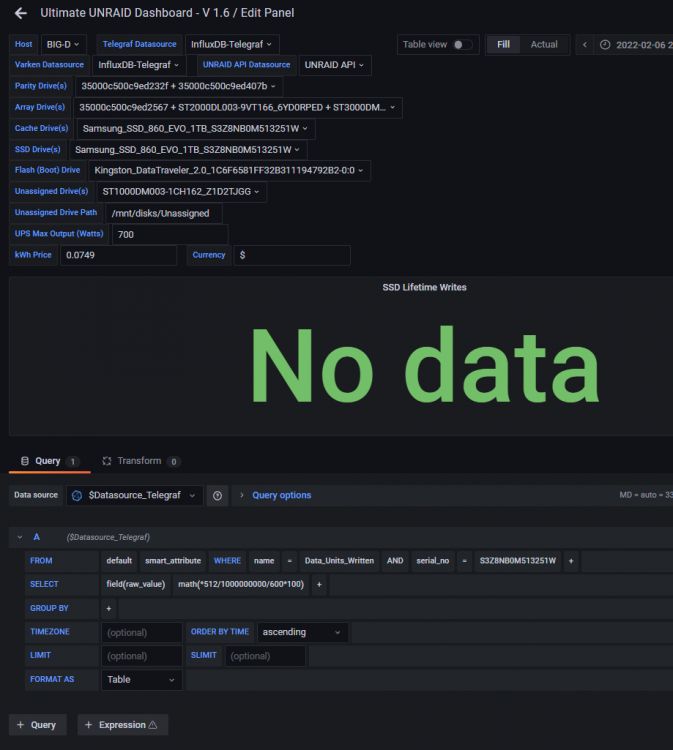673x750 pixels.
Task: Go back using the left arrow icon
Action: [x=21, y=13]
